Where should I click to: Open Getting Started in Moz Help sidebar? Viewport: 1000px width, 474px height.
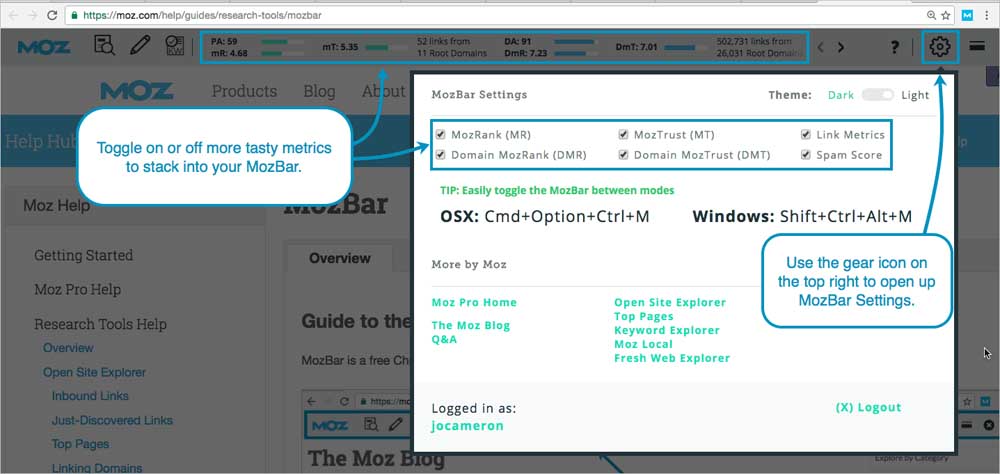84,255
